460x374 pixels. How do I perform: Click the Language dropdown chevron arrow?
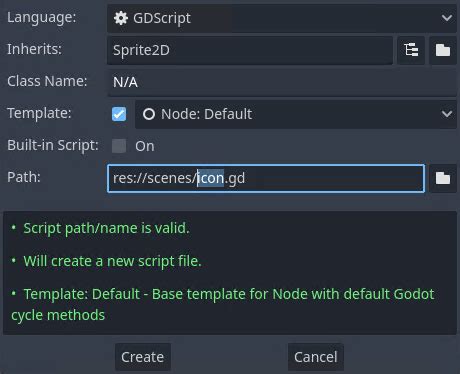pos(447,18)
